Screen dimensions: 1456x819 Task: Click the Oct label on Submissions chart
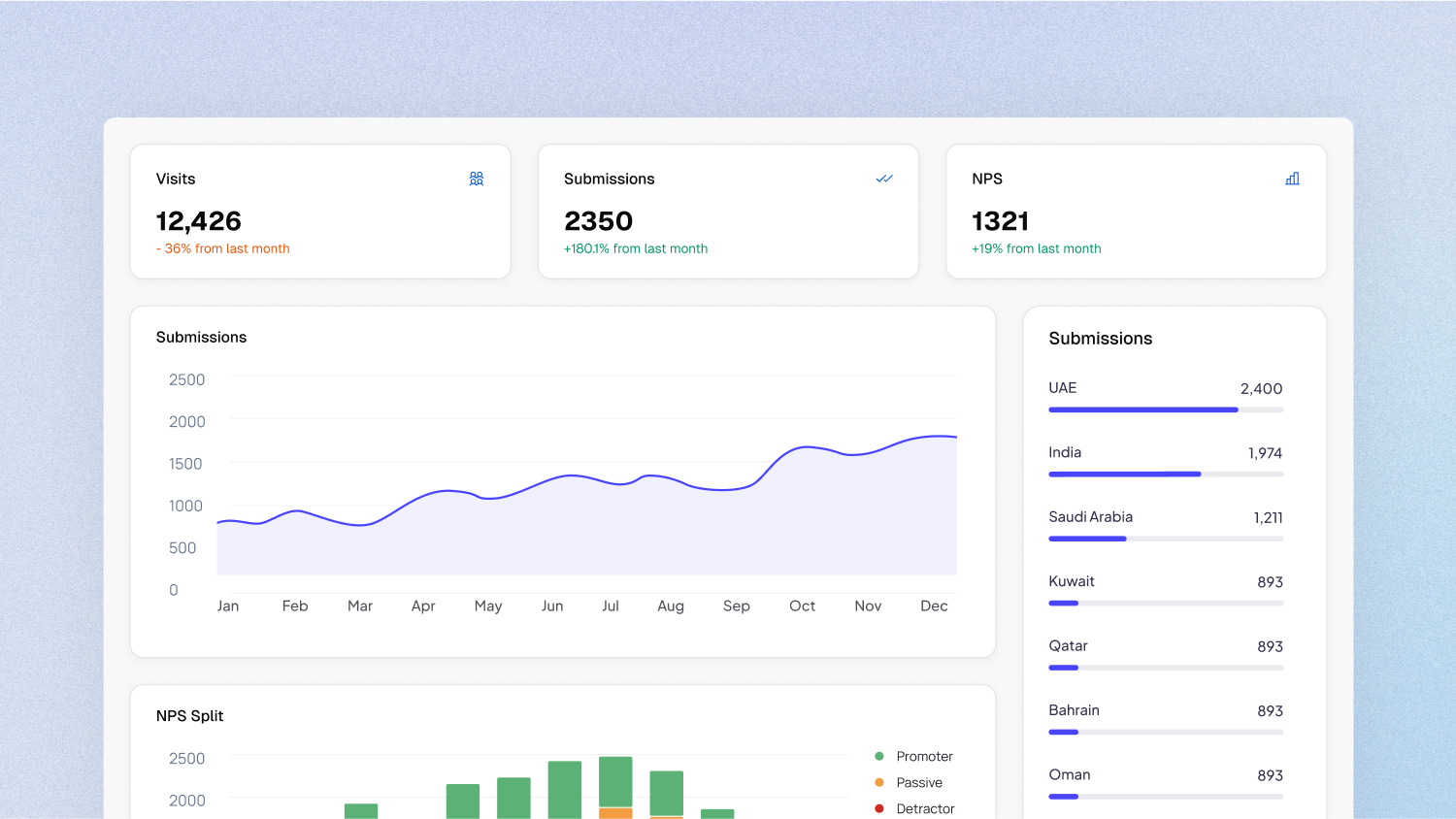(802, 606)
